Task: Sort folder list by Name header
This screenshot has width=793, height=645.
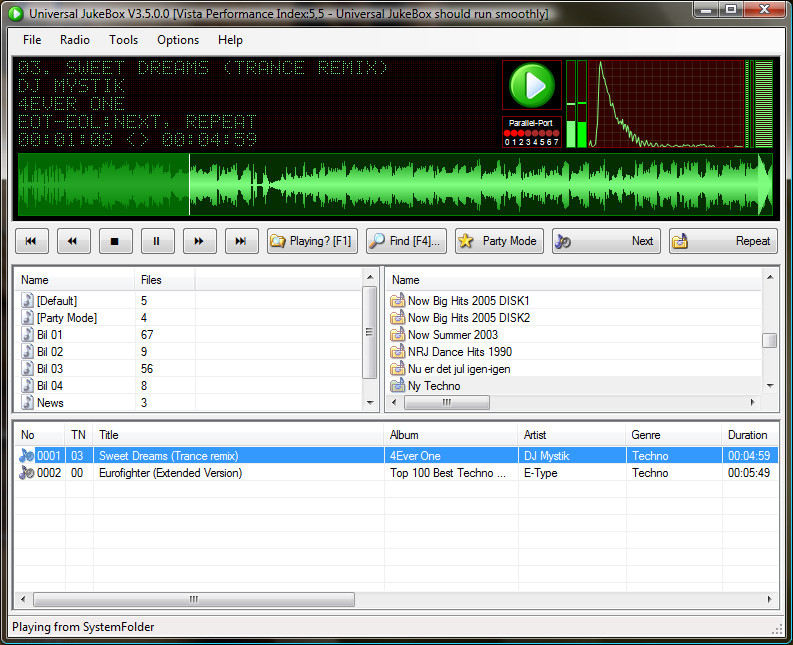Action: click(574, 280)
